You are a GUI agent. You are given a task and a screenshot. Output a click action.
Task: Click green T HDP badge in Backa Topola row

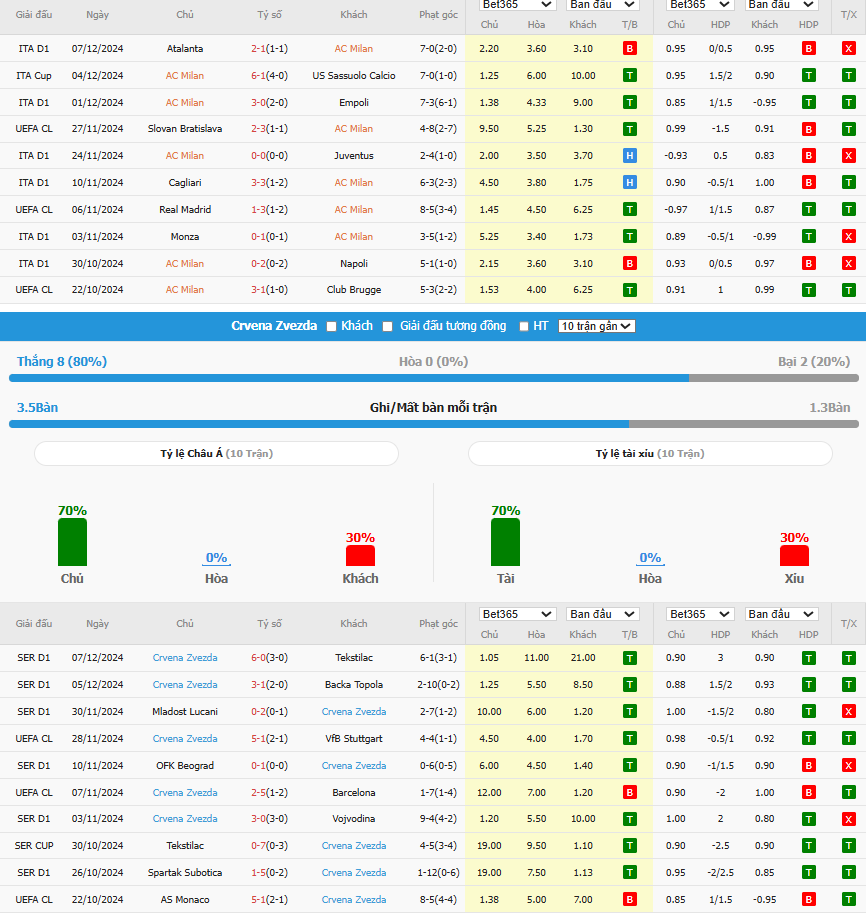(x=808, y=685)
